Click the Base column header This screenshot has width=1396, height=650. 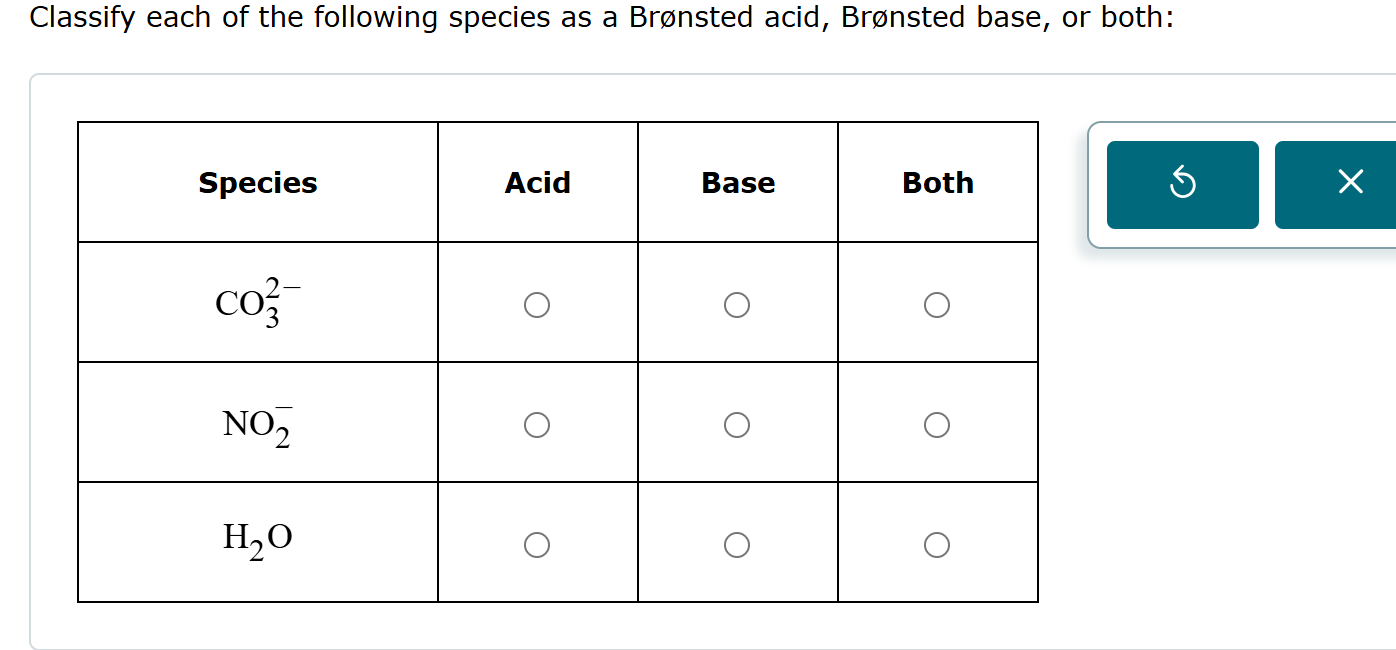coord(737,183)
